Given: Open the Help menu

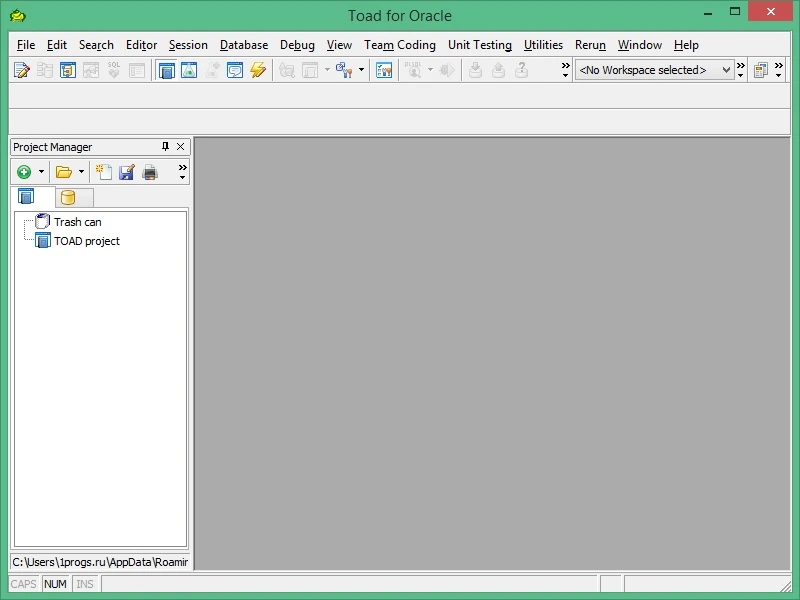Looking at the screenshot, I should click(x=686, y=45).
